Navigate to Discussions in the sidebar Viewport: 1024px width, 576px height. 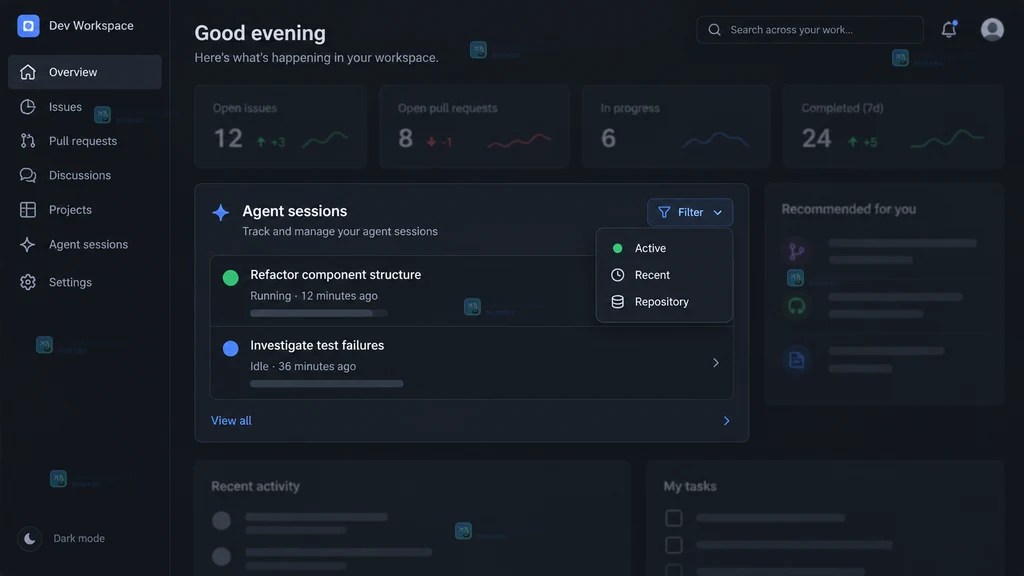click(85, 175)
